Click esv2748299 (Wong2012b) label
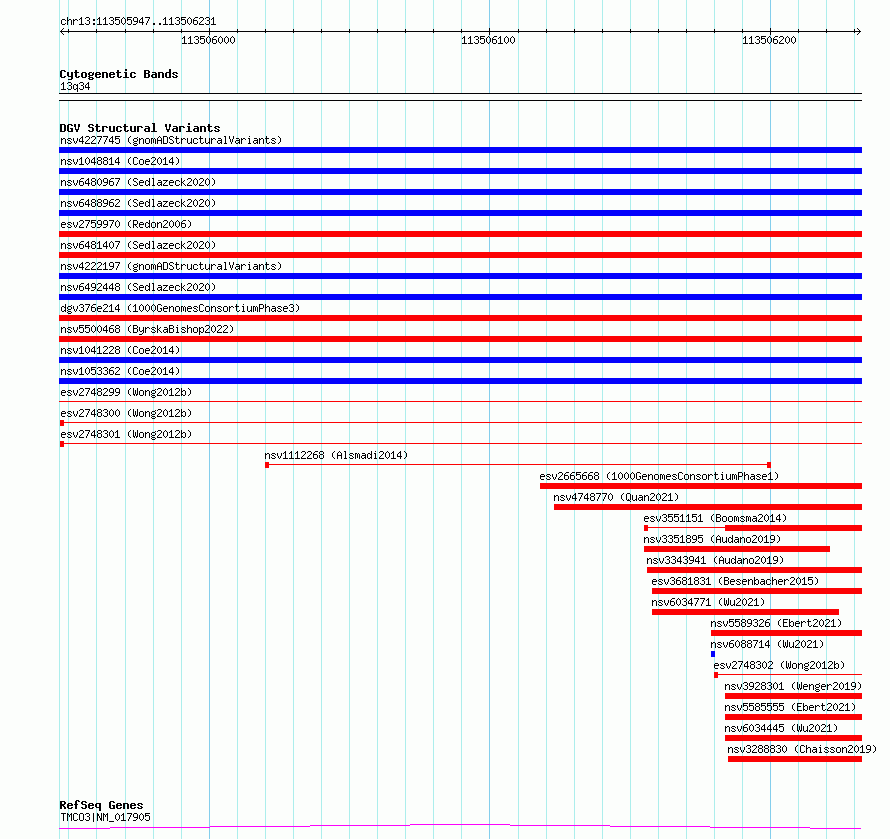This screenshot has height=839, width=890. pyautogui.click(x=126, y=392)
